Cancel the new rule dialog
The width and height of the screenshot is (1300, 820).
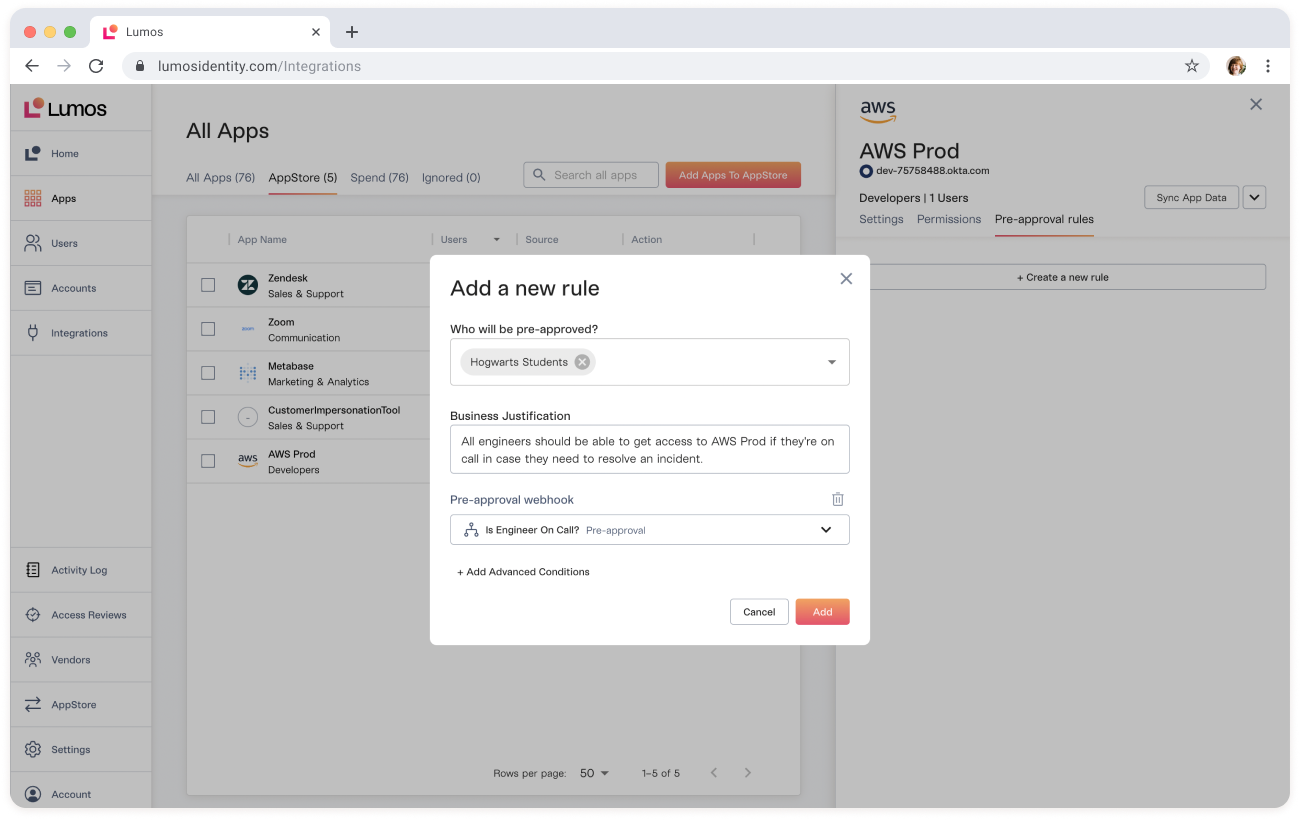coord(759,612)
